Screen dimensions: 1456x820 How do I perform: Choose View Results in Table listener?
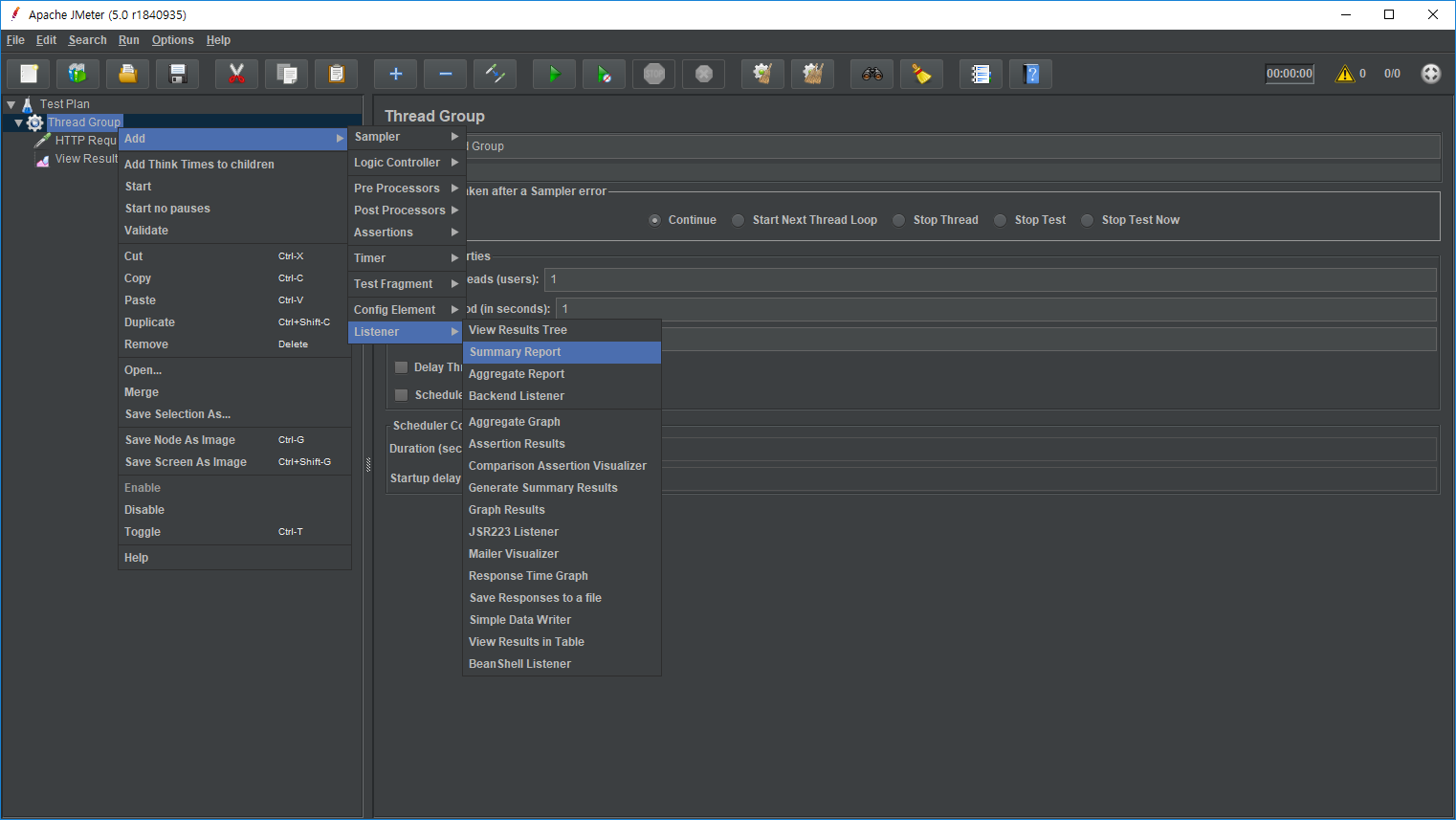point(562,642)
